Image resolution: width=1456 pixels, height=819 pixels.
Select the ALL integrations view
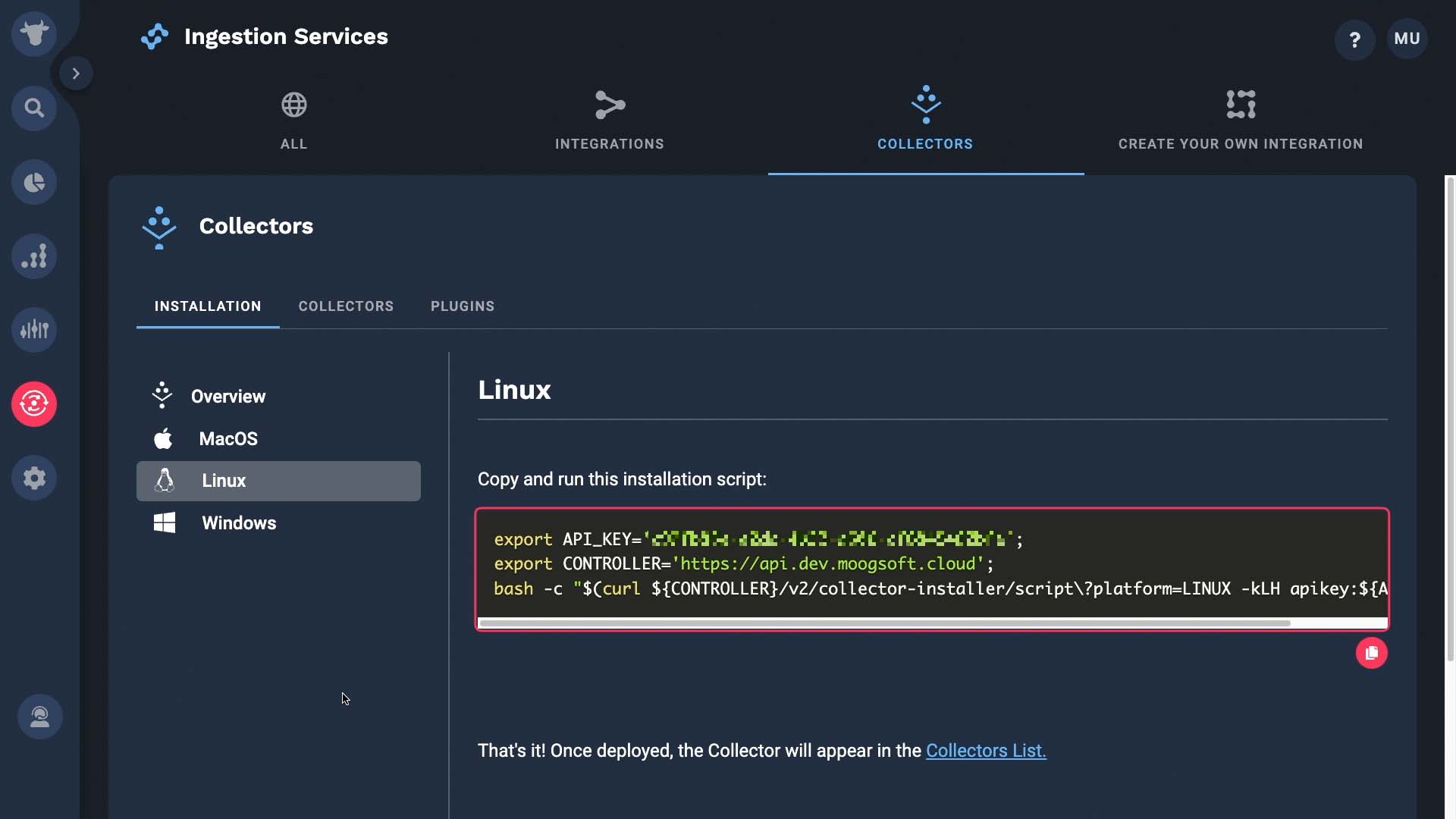point(293,118)
